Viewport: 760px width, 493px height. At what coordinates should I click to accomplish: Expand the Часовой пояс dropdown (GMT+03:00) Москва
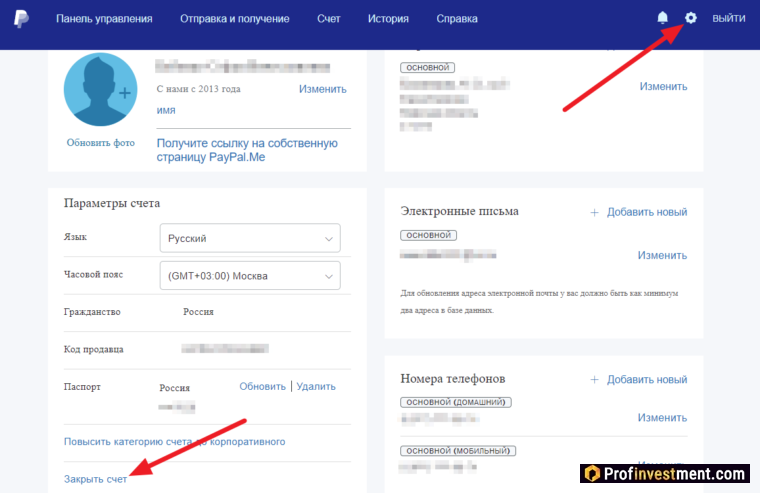tap(250, 275)
